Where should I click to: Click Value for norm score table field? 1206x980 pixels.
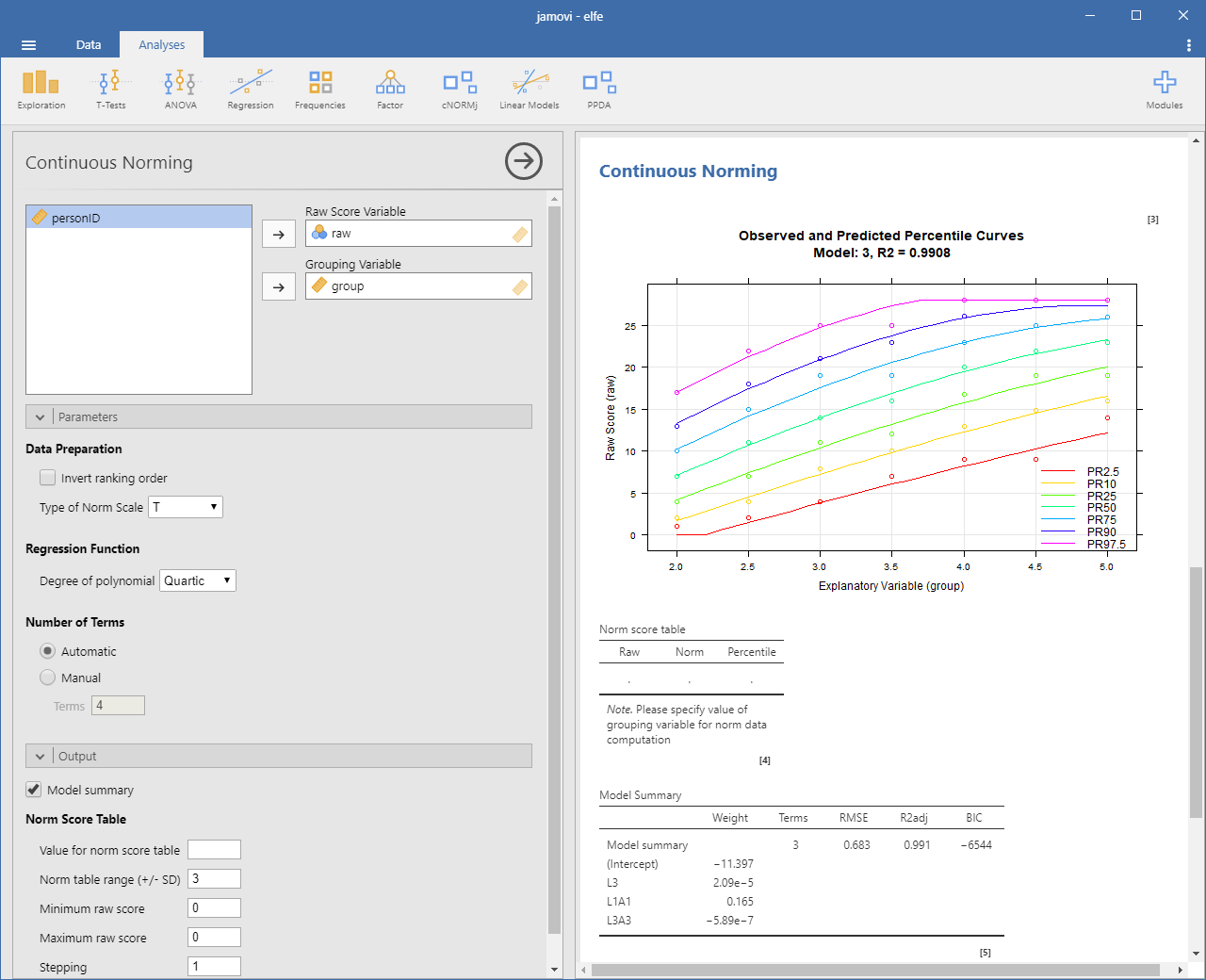tap(214, 850)
